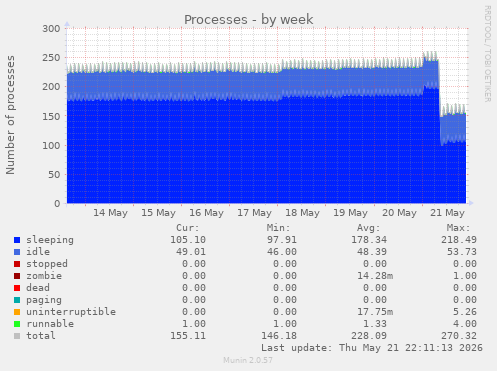The width and height of the screenshot is (497, 371).
Task: Click sleeping average value 178.34
Action: point(369,240)
